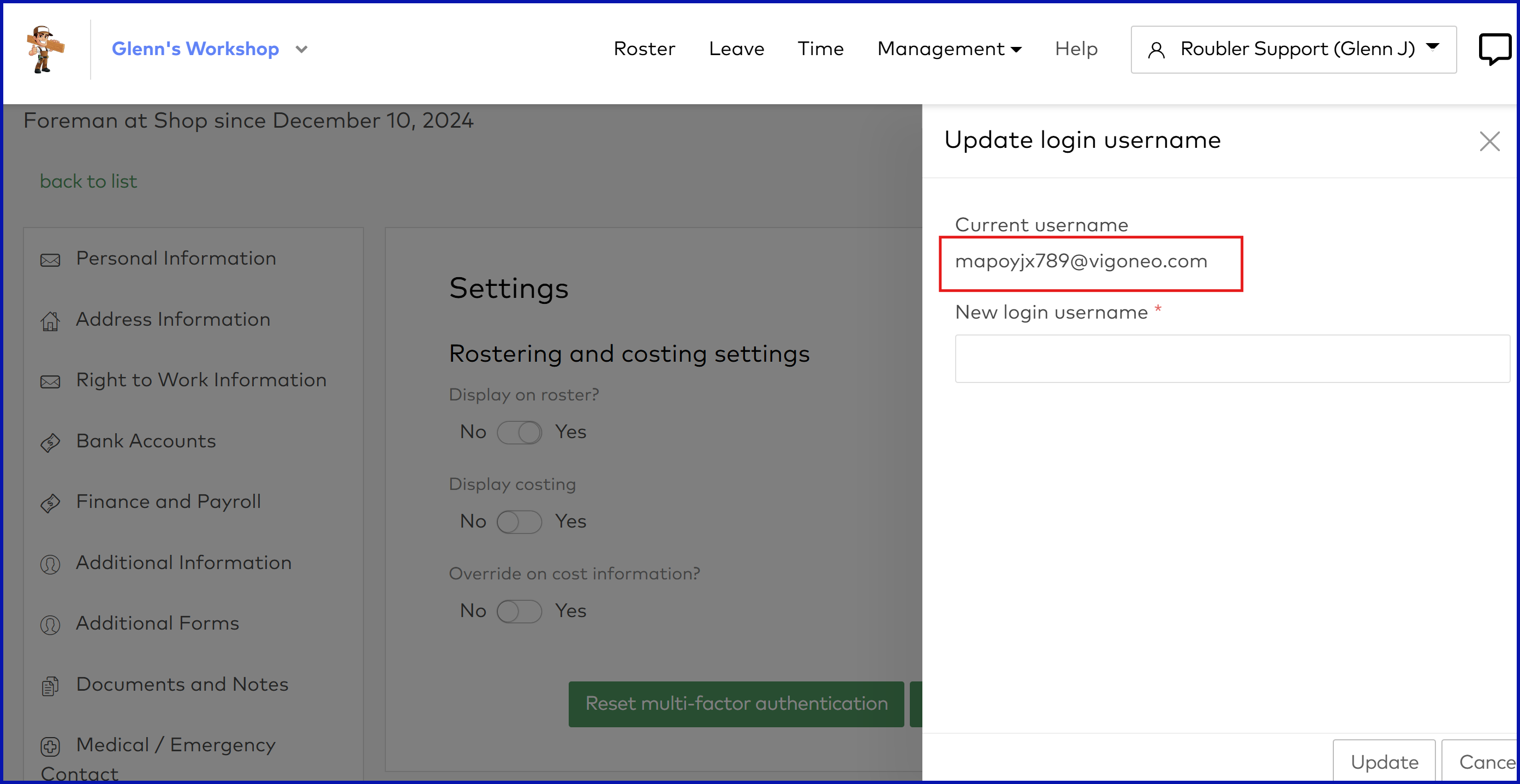This screenshot has width=1520, height=784.
Task: Click the Medical / Emergency Contact plus icon
Action: coord(50,746)
